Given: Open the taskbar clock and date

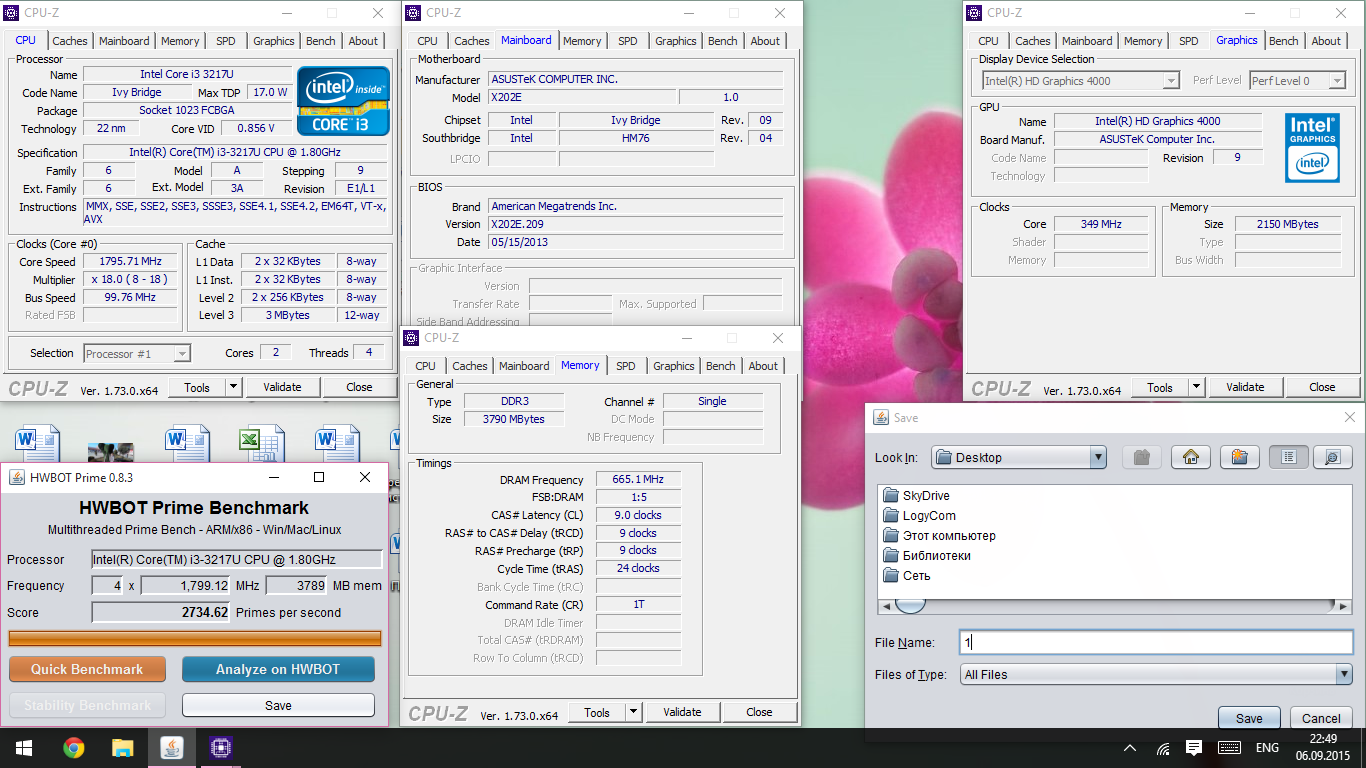Looking at the screenshot, I should (1323, 747).
